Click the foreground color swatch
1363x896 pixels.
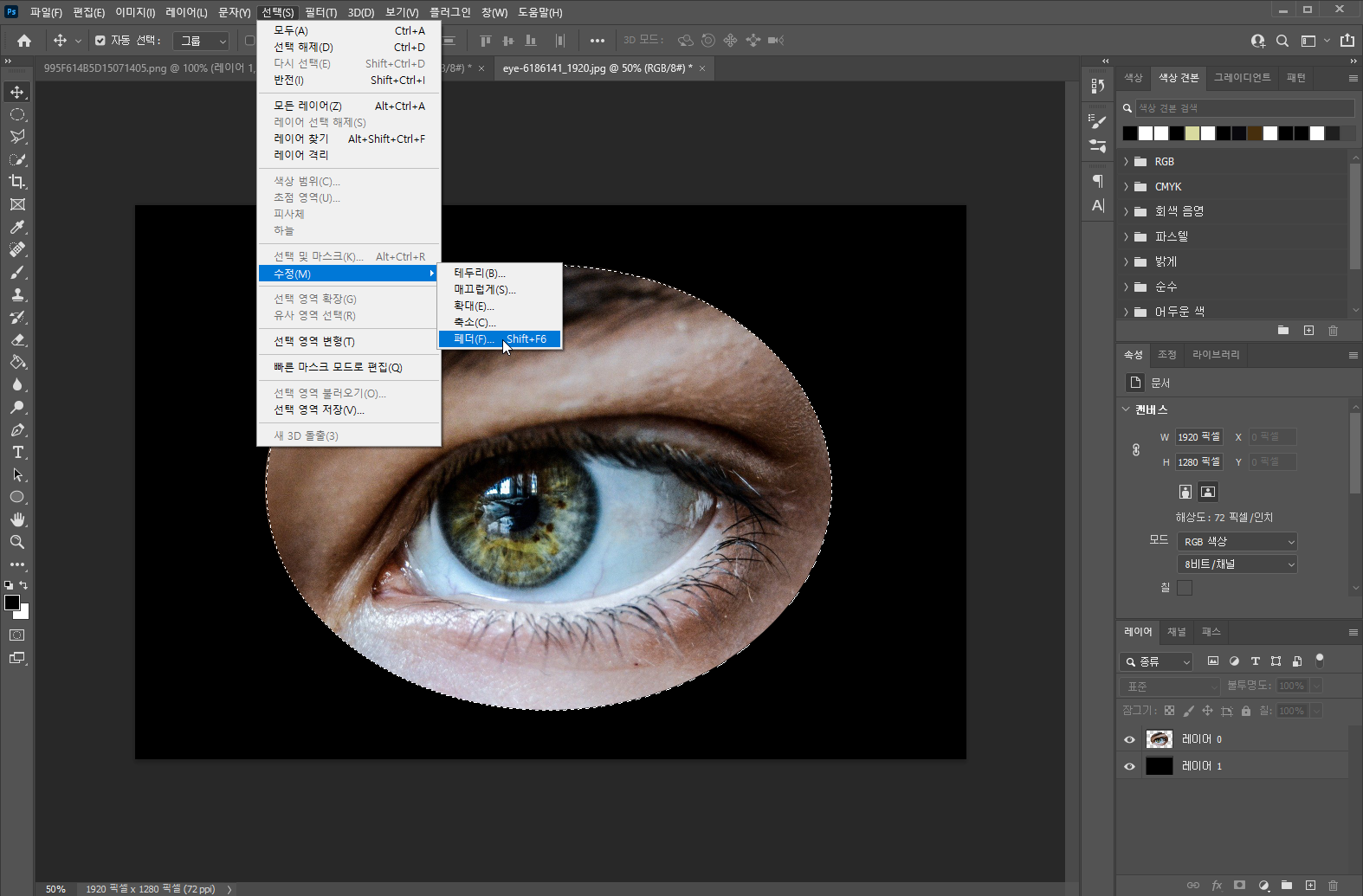tap(12, 603)
